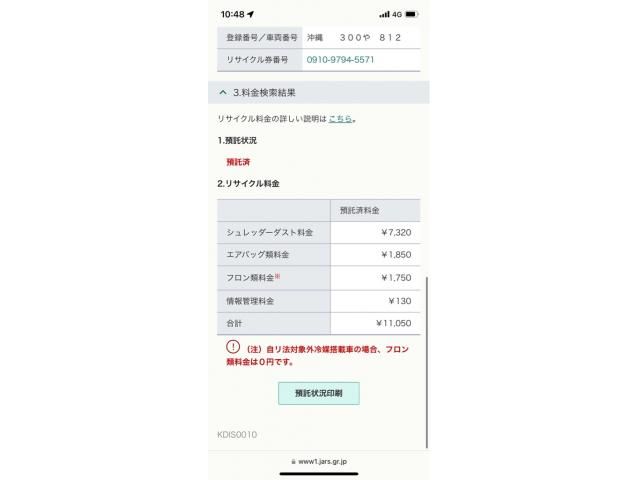The width and height of the screenshot is (640, 480).
Task: Open recycle ticket number 0910-9794-5571 link
Action: pyautogui.click(x=340, y=60)
